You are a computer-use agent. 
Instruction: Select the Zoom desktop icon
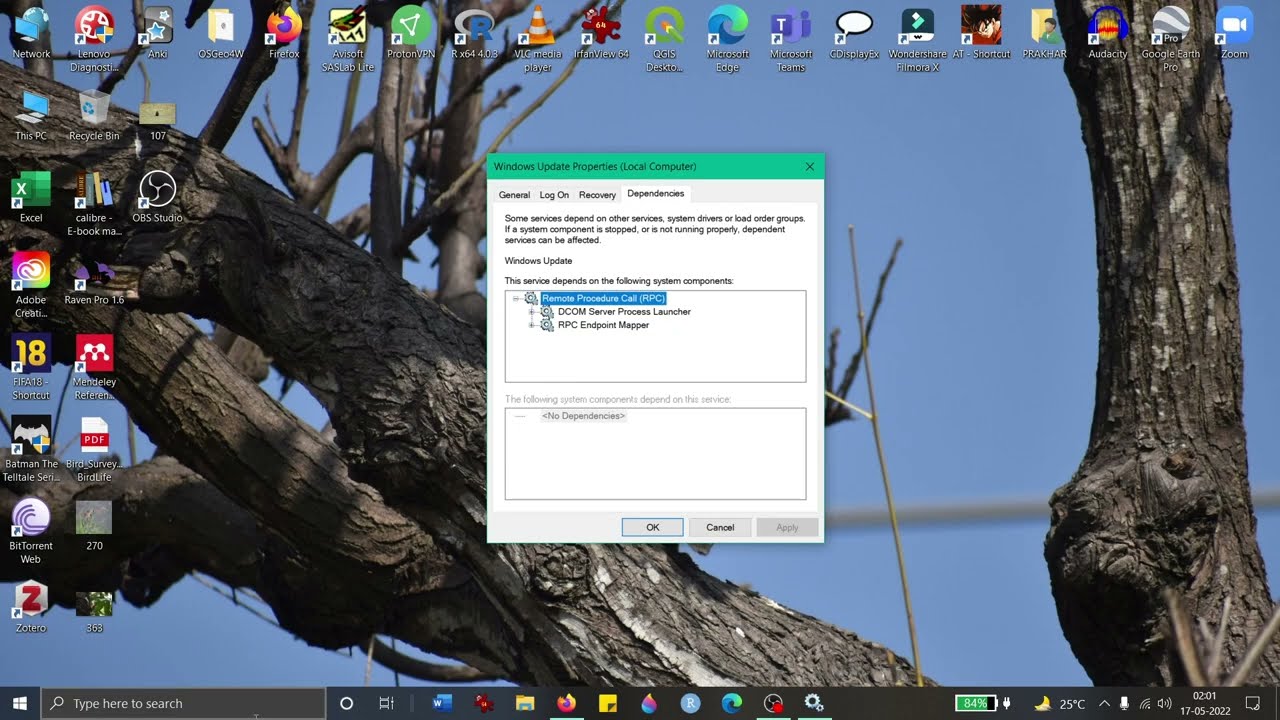[1234, 33]
